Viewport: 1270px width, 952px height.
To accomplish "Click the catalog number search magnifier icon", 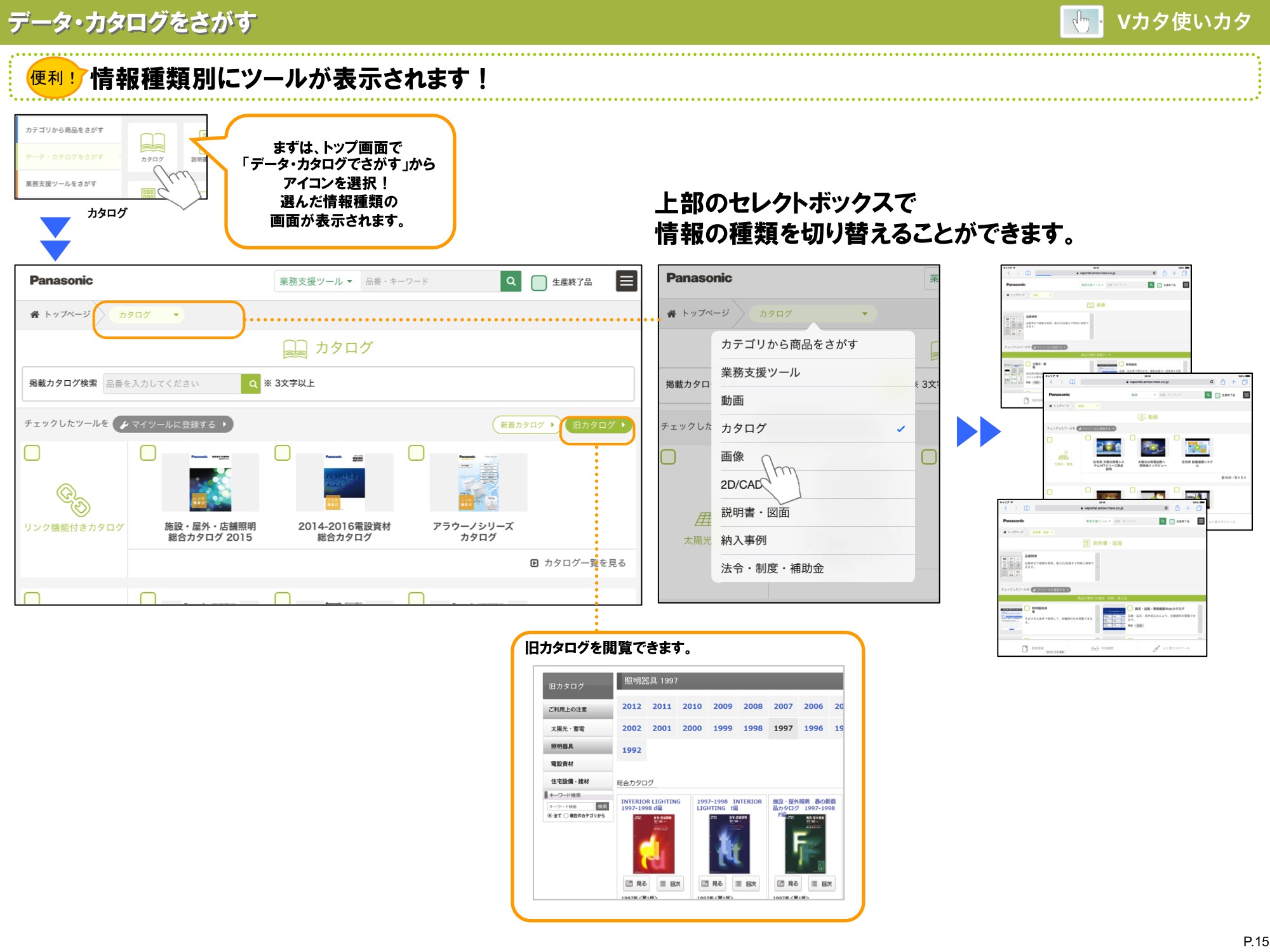I will (252, 383).
